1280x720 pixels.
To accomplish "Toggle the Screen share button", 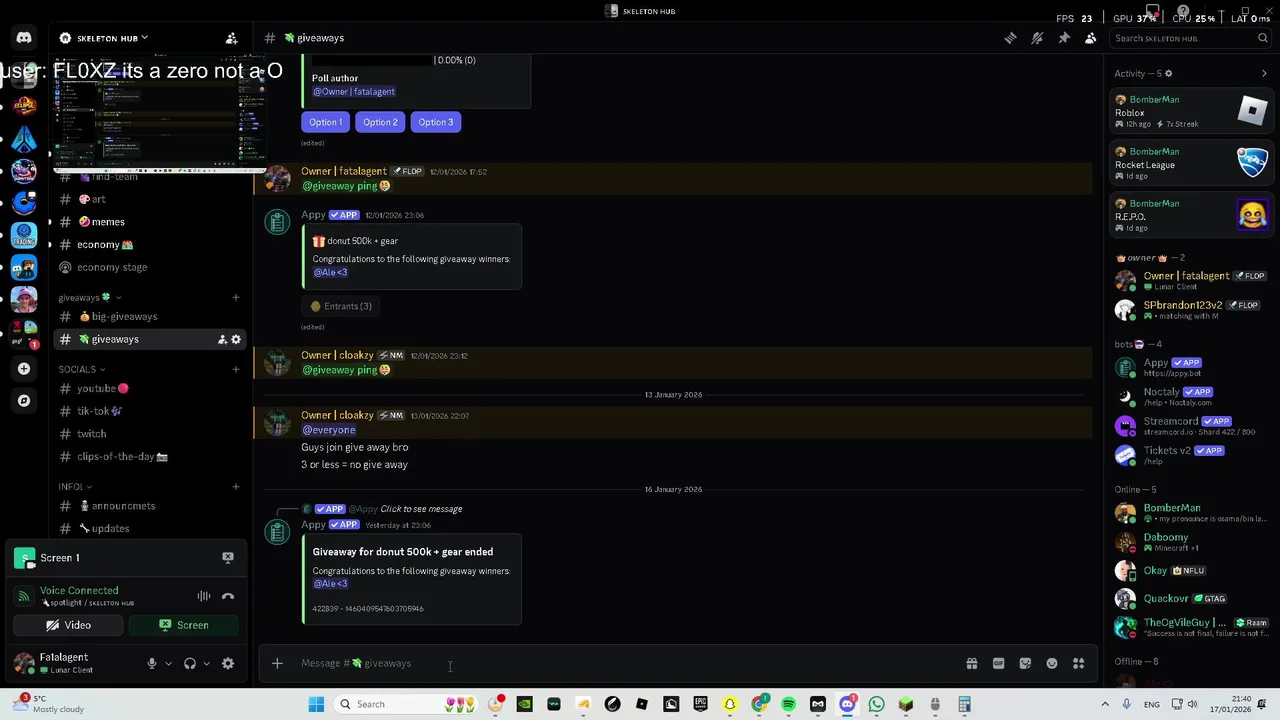I will click(x=184, y=625).
